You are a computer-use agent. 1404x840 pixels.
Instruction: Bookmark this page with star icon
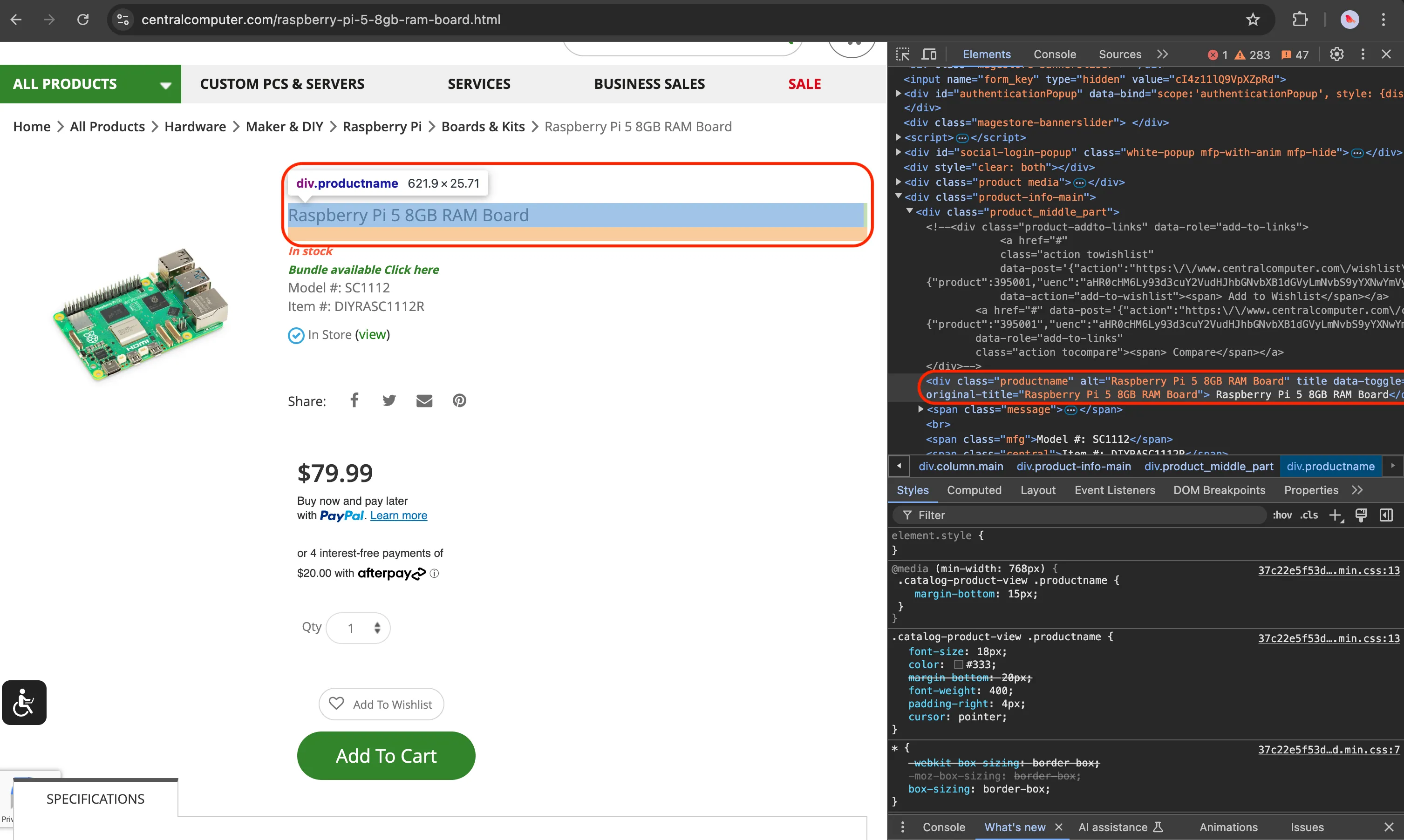click(1253, 20)
